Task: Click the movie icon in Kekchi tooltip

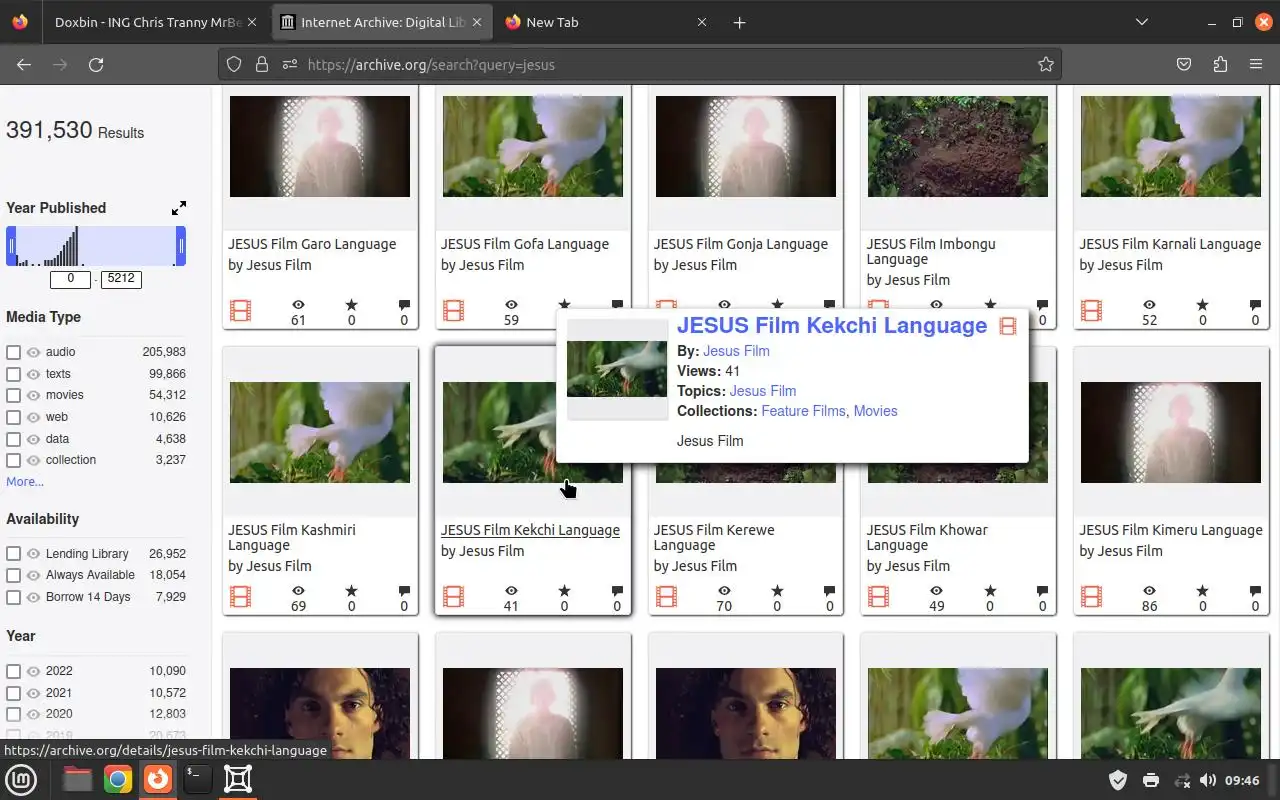Action: (x=1008, y=326)
